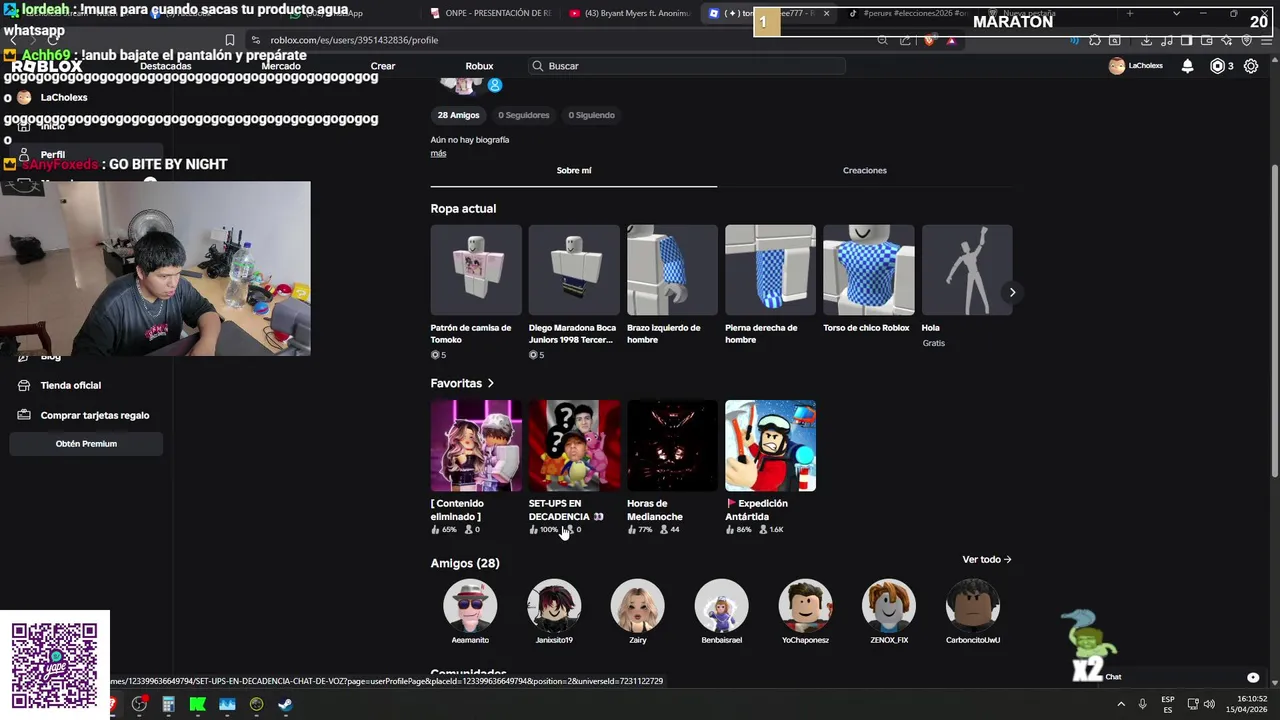Click the network icon in system tray
The image size is (1280, 720).
pos(1193,704)
